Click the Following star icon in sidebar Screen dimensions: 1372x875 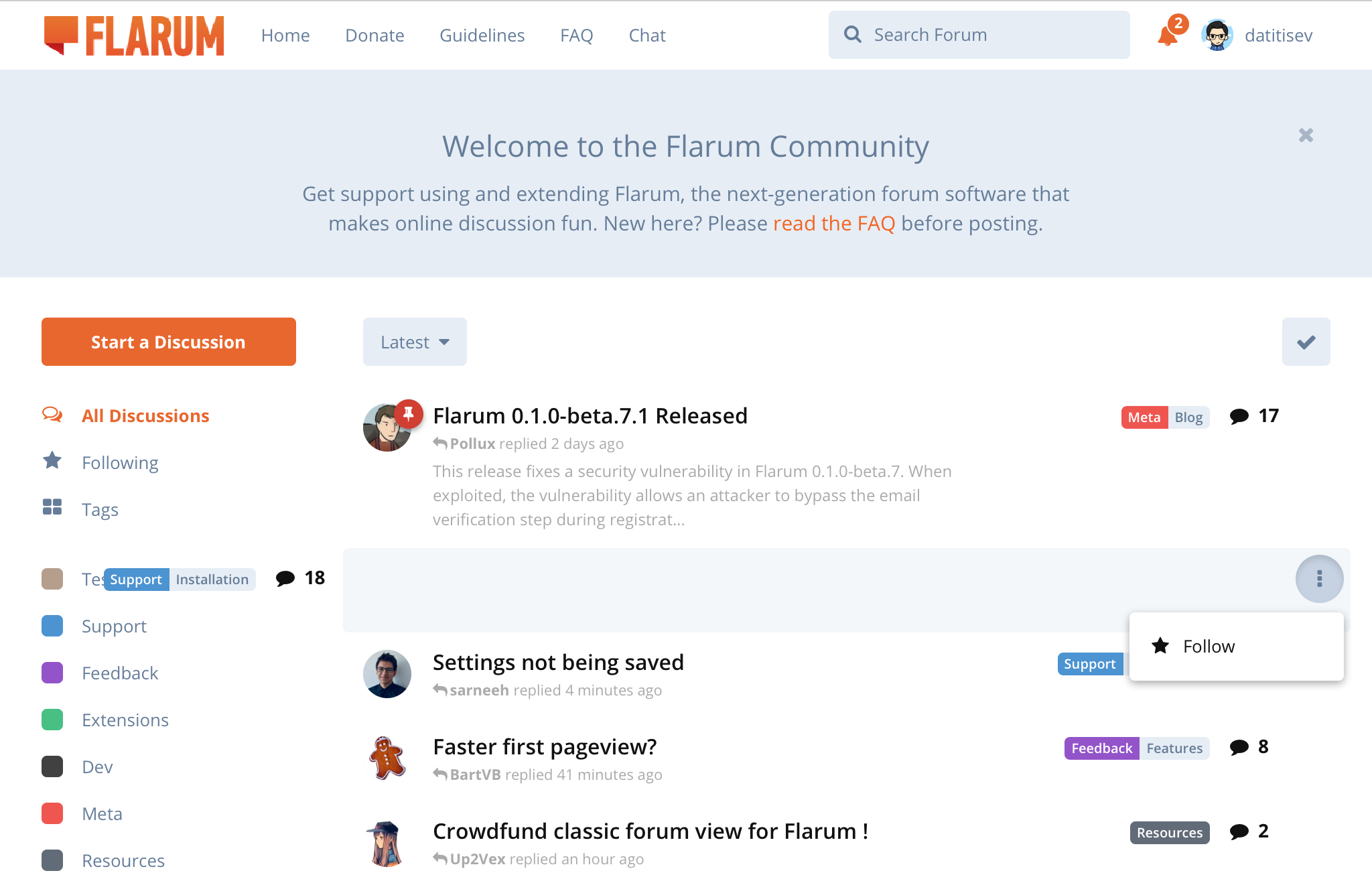point(52,461)
